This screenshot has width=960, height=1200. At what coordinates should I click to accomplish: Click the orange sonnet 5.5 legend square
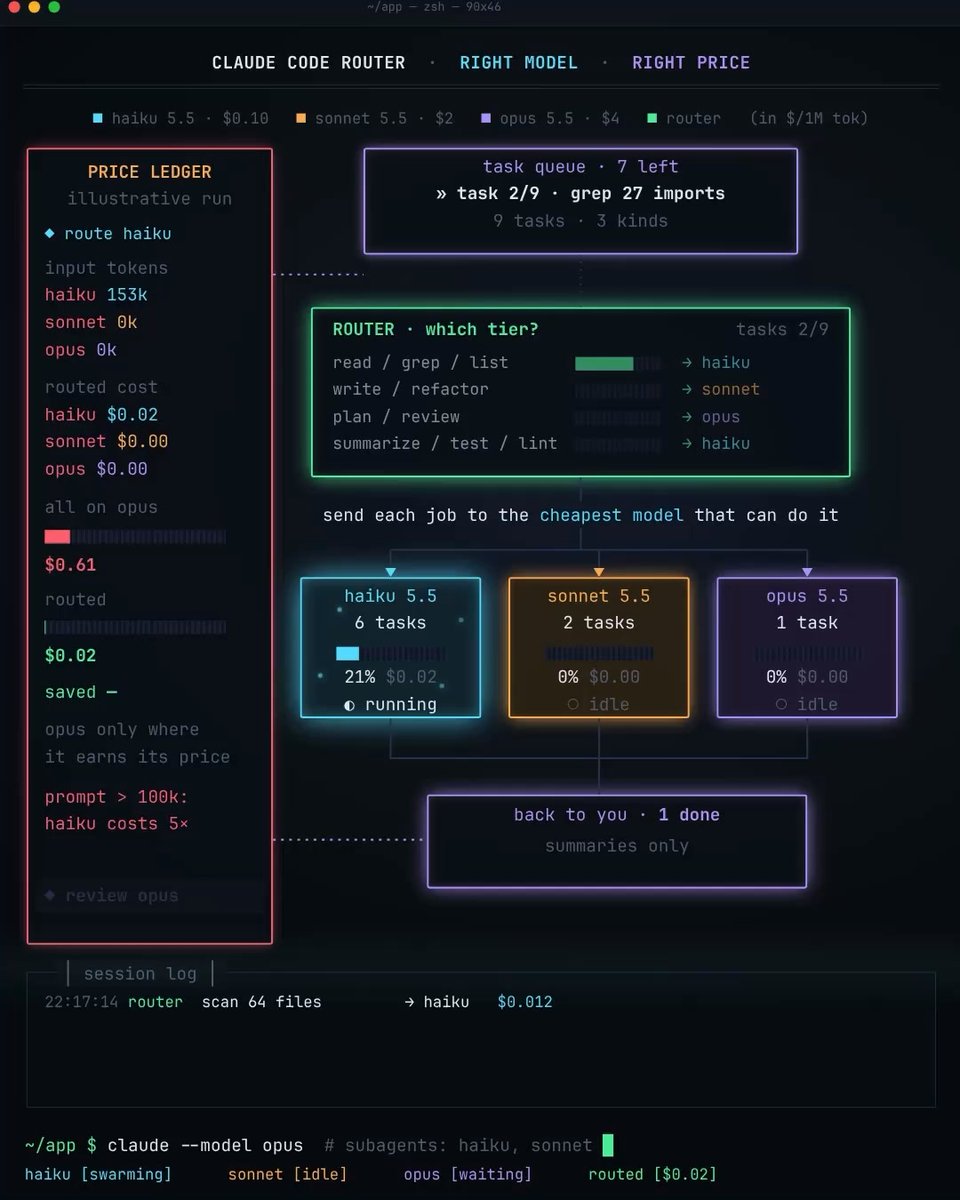pos(301,118)
